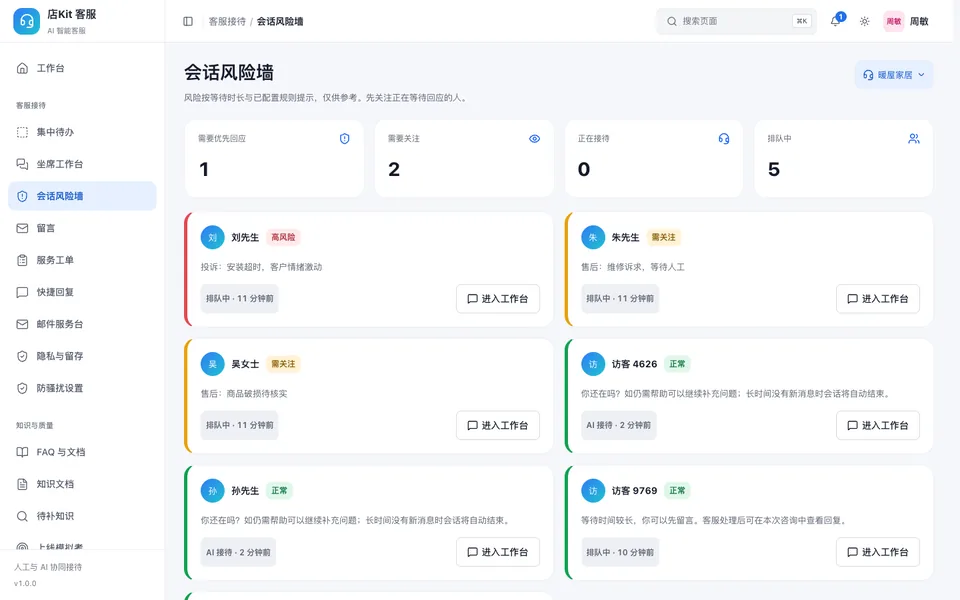The width and height of the screenshot is (960, 600).
Task: Select 会话风险墙 sidebar item
Action: click(82, 196)
